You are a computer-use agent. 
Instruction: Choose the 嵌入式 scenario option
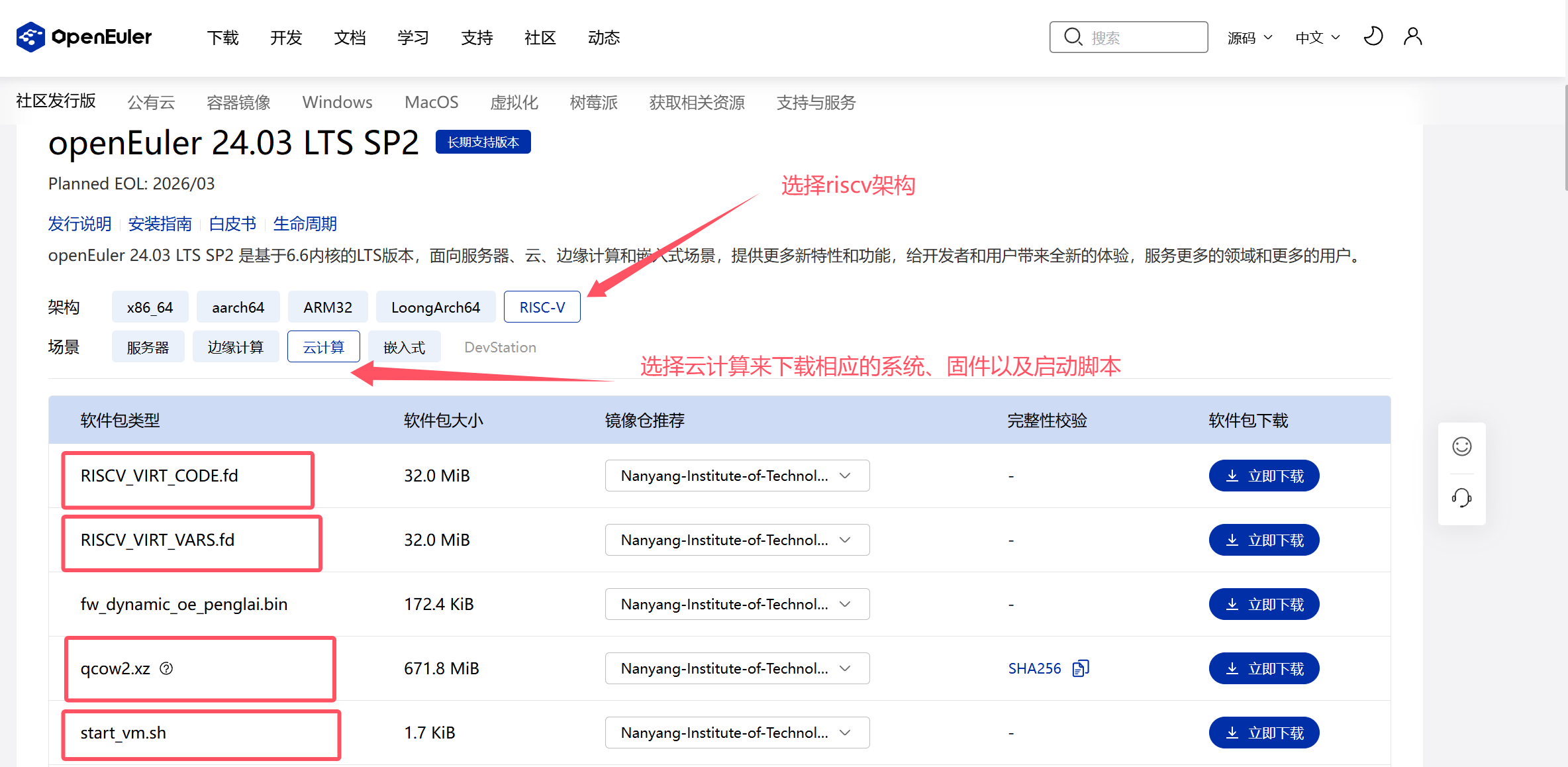point(404,347)
